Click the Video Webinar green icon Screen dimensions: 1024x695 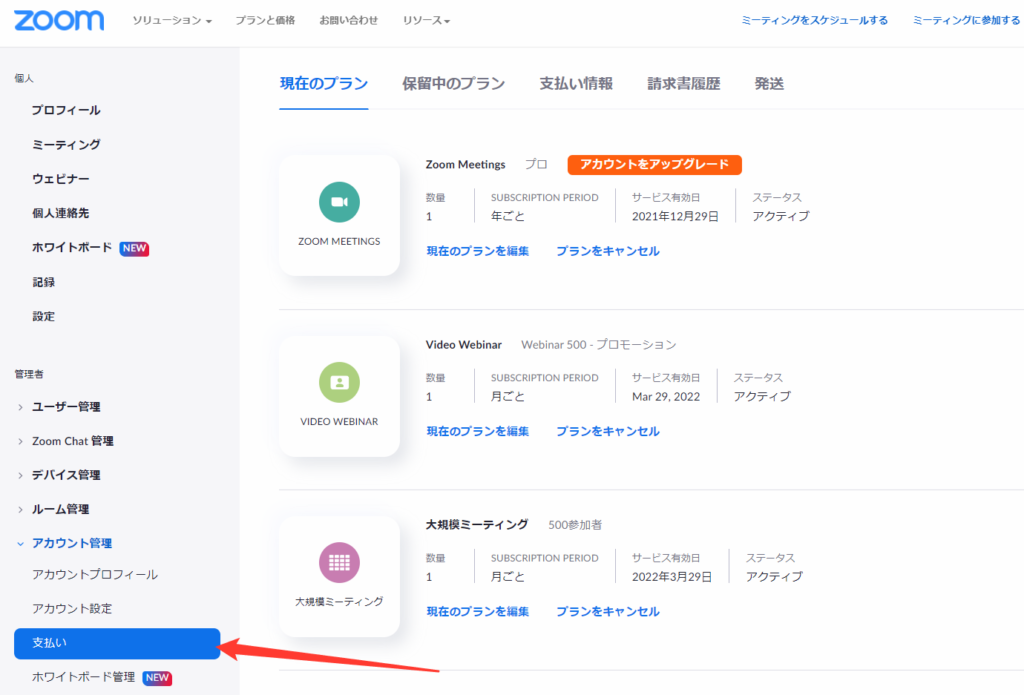(x=339, y=382)
